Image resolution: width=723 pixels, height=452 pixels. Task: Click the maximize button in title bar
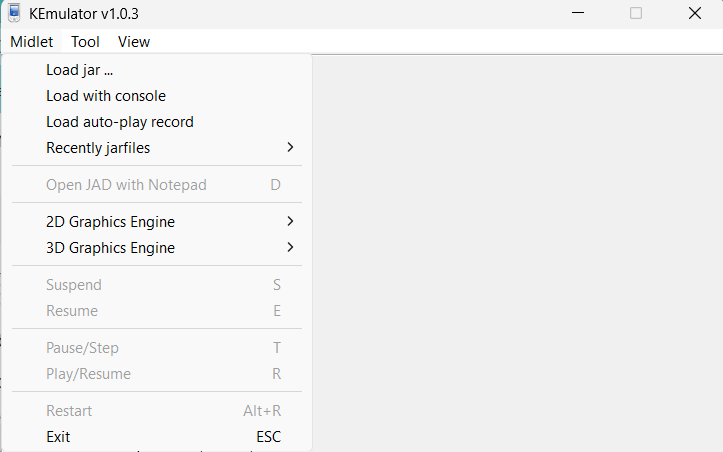636,13
